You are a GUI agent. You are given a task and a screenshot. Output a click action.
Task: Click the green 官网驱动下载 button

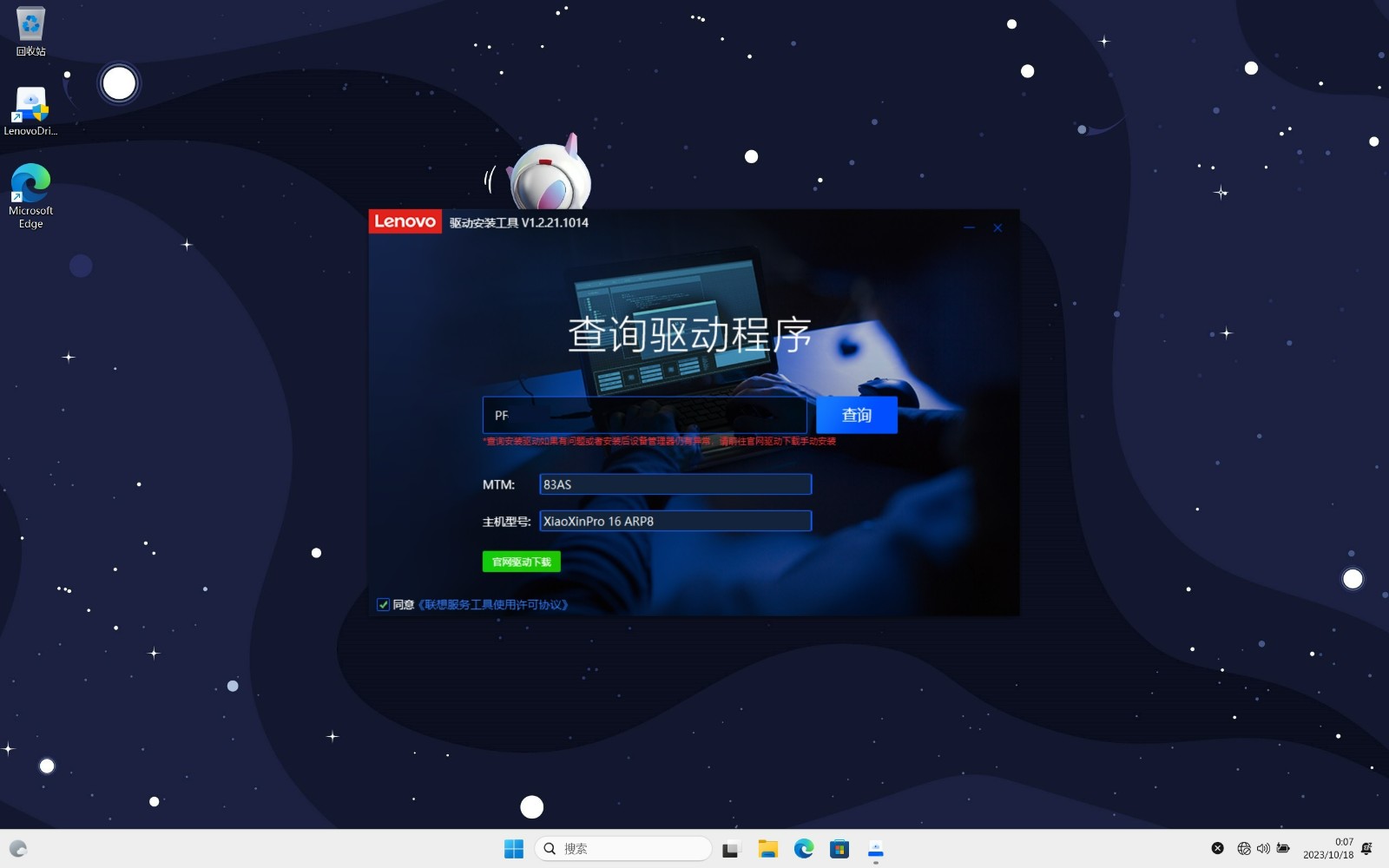coord(521,562)
